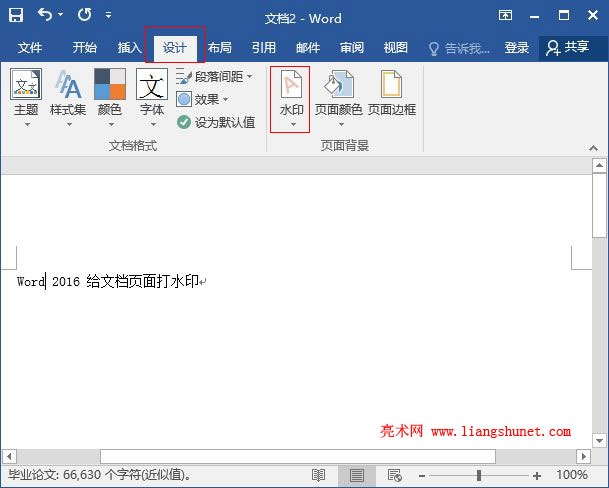Open the 水印 watermark menu
This screenshot has height=488, width=609.
coord(291,99)
